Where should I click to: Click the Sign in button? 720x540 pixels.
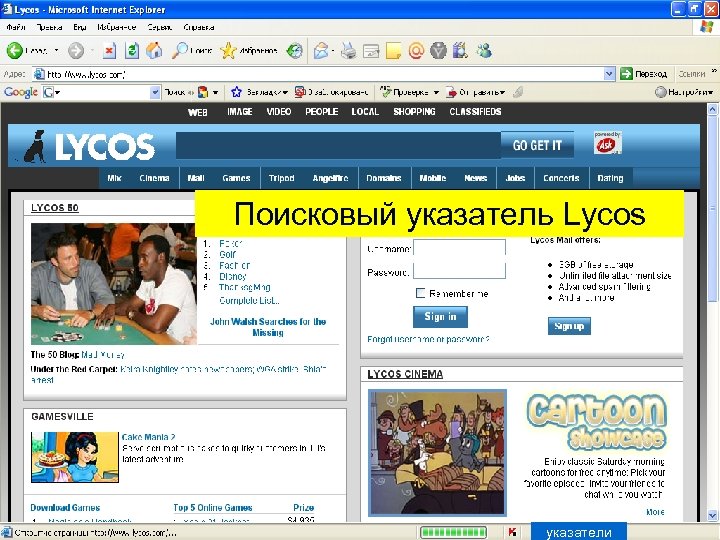click(x=440, y=316)
